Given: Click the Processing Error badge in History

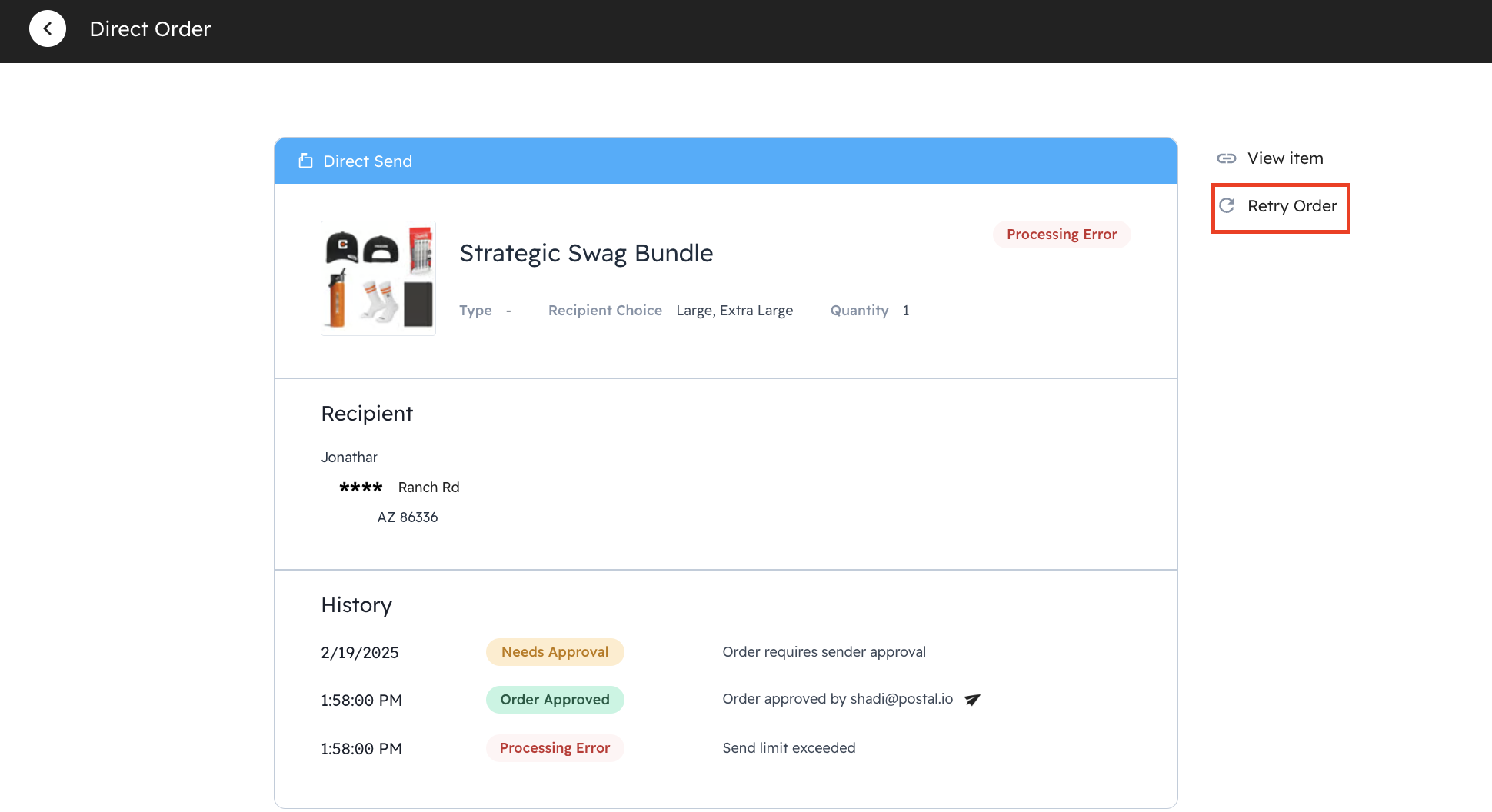Looking at the screenshot, I should (x=555, y=748).
